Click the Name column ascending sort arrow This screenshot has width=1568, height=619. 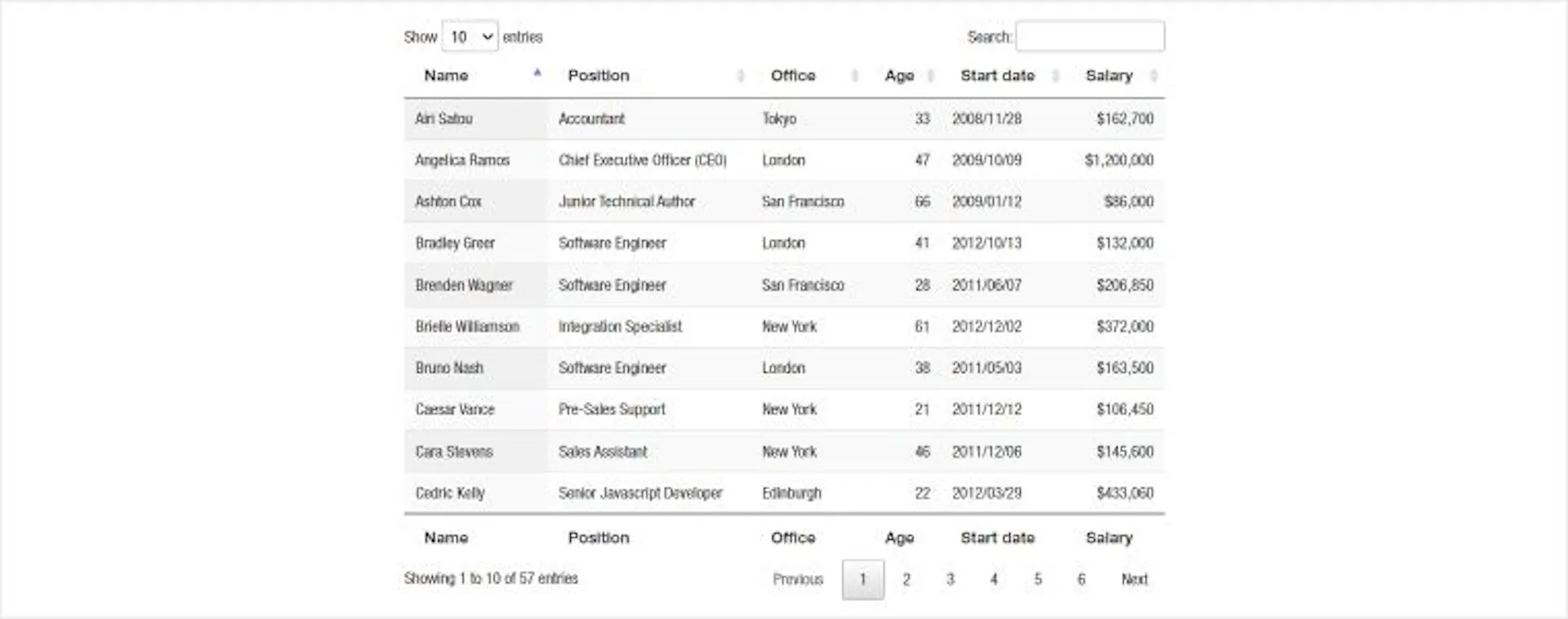coord(537,73)
